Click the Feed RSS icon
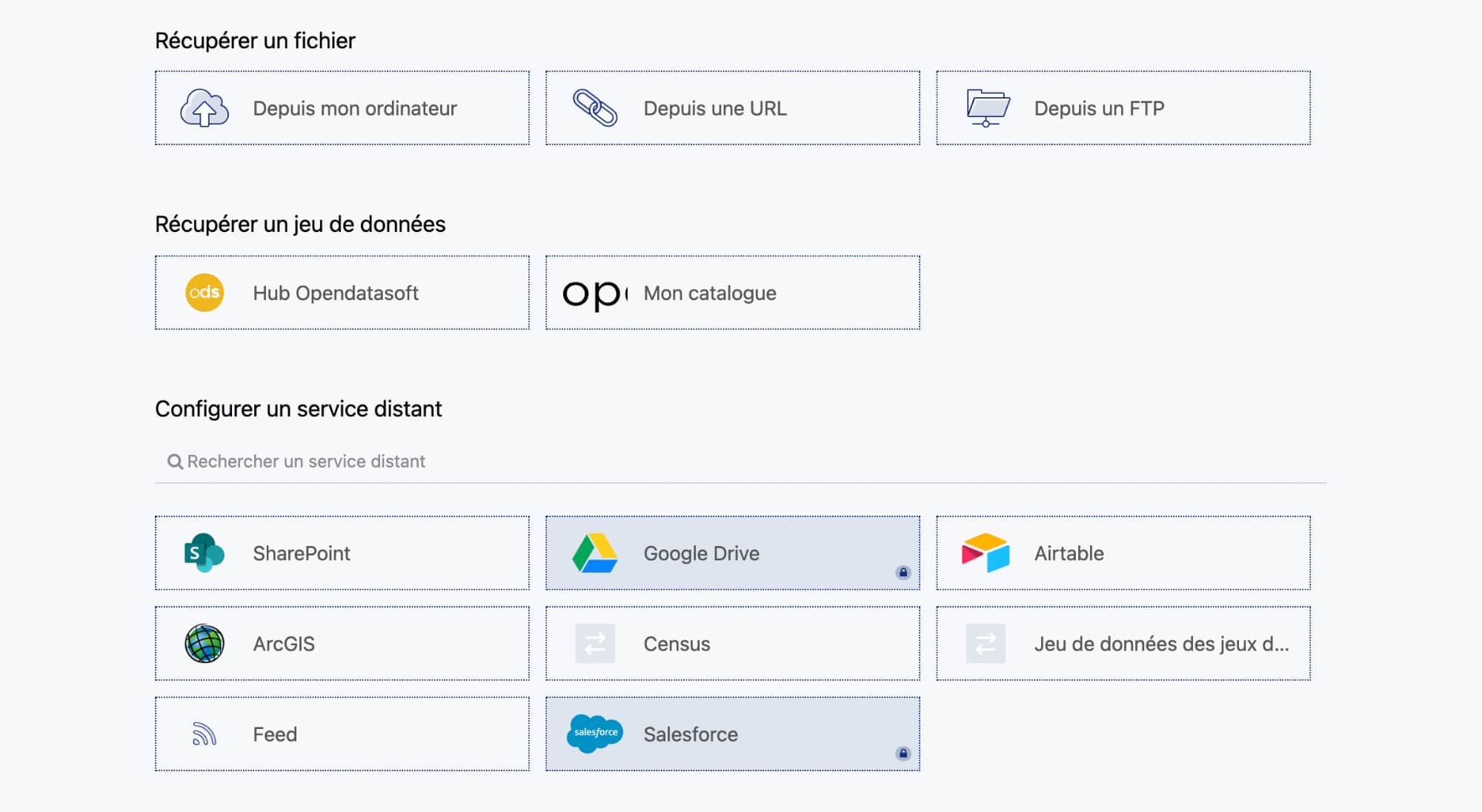The height and width of the screenshot is (812, 1482). [x=205, y=734]
